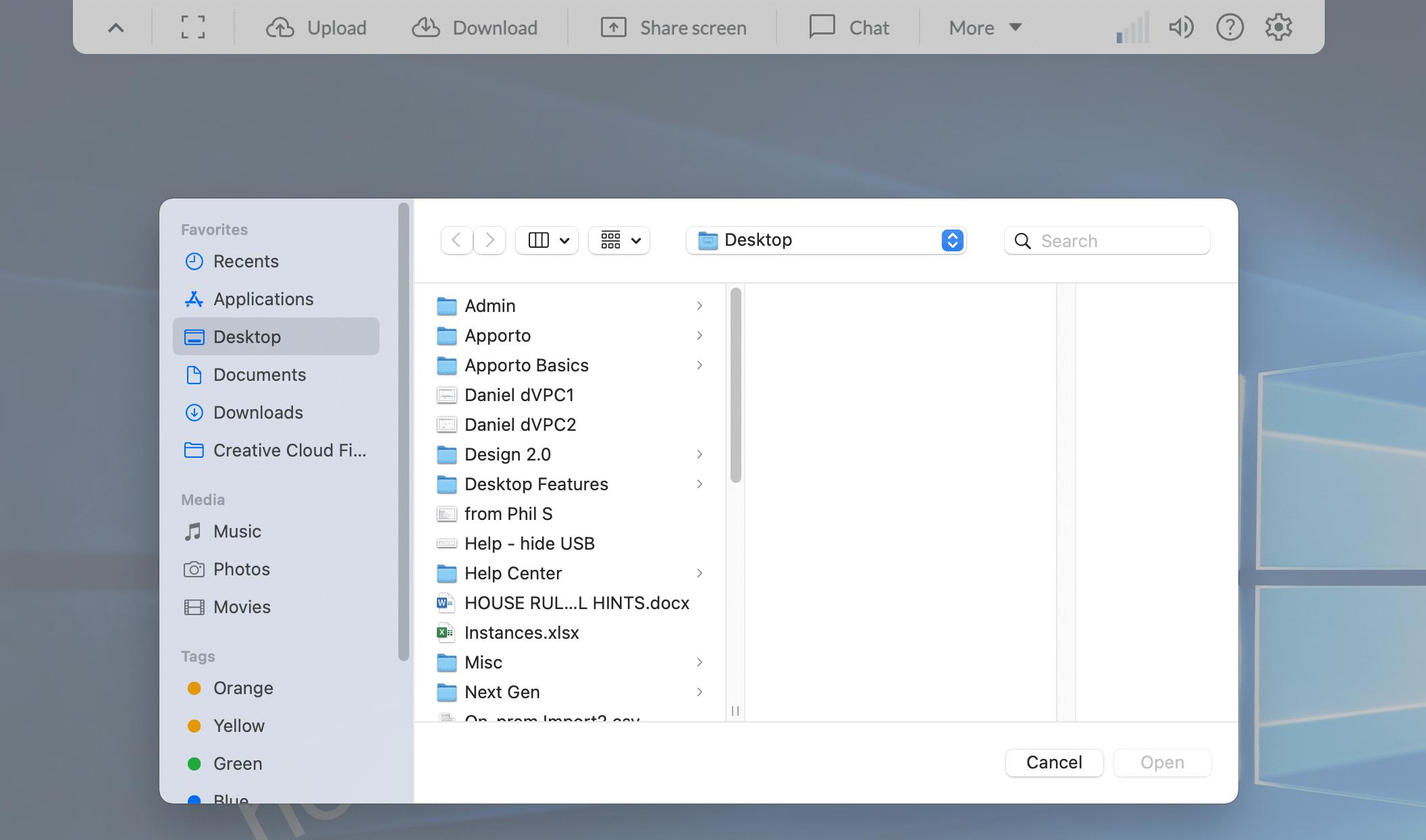The image size is (1426, 840).
Task: Open the More dropdown menu
Action: (985, 28)
